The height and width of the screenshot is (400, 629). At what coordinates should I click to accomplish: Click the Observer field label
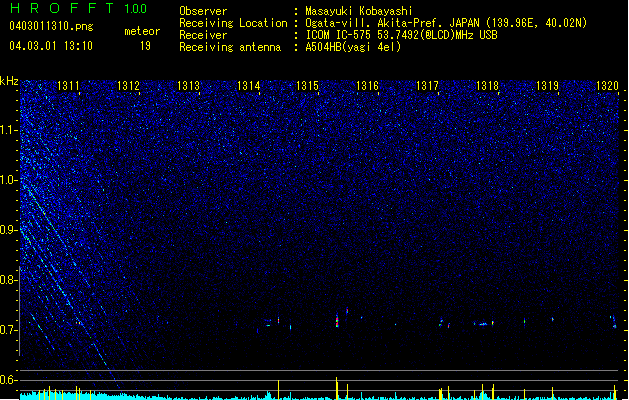tap(203, 11)
